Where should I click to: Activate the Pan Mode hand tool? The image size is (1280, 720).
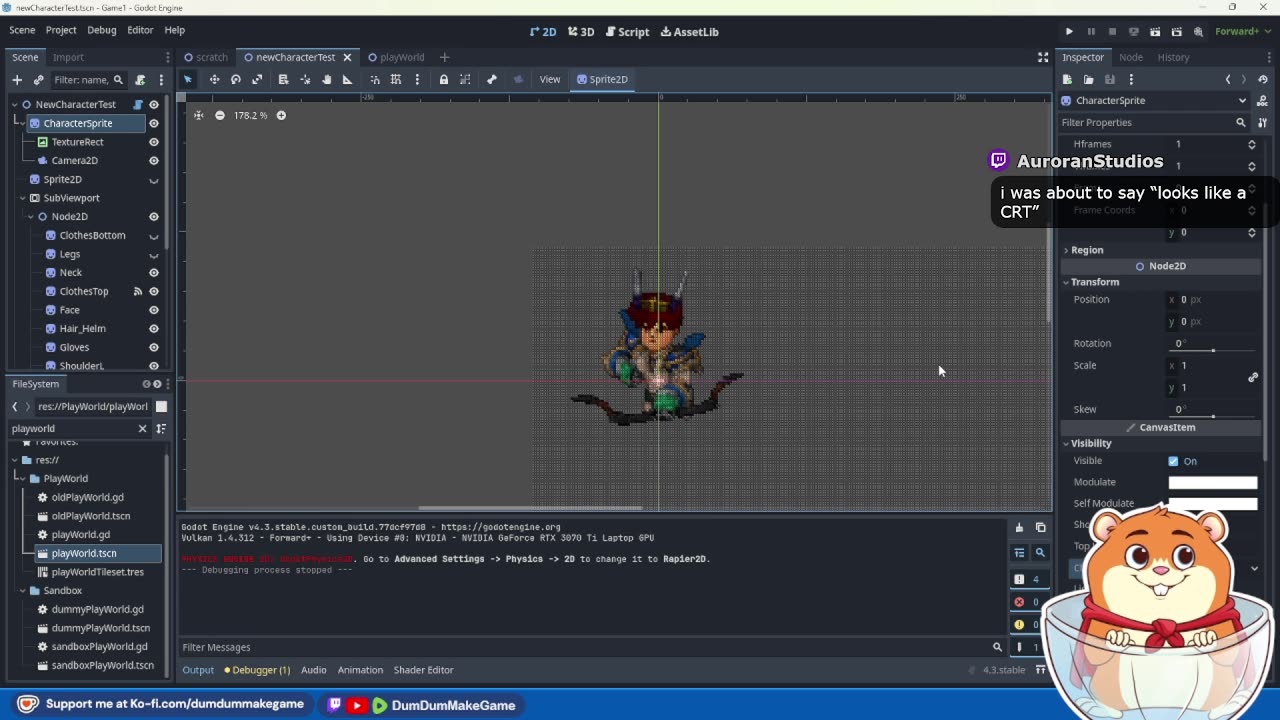pyautogui.click(x=326, y=79)
